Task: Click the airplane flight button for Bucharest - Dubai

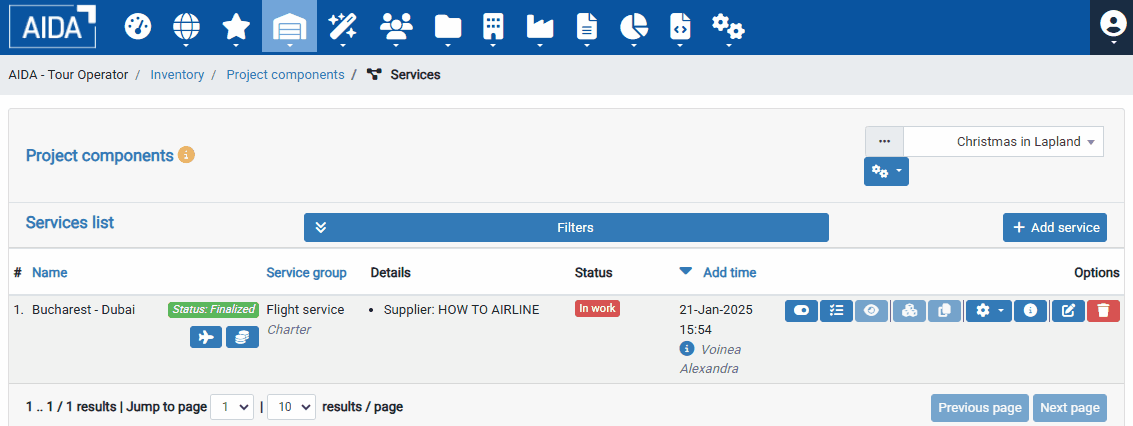Action: [206, 337]
